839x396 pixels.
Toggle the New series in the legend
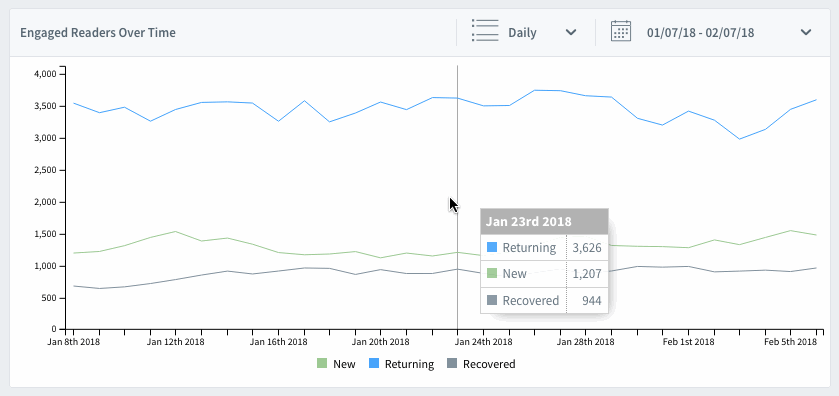pyautogui.click(x=336, y=364)
